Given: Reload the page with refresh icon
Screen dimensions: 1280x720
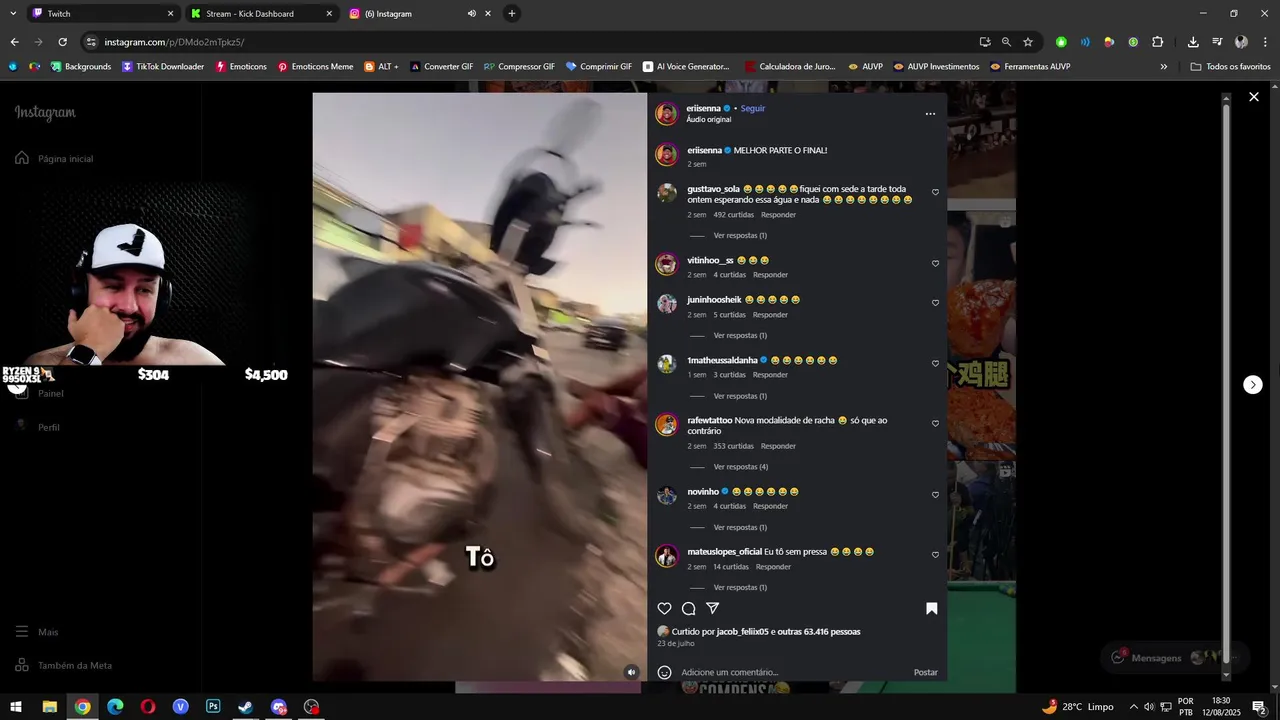Looking at the screenshot, I should (62, 42).
